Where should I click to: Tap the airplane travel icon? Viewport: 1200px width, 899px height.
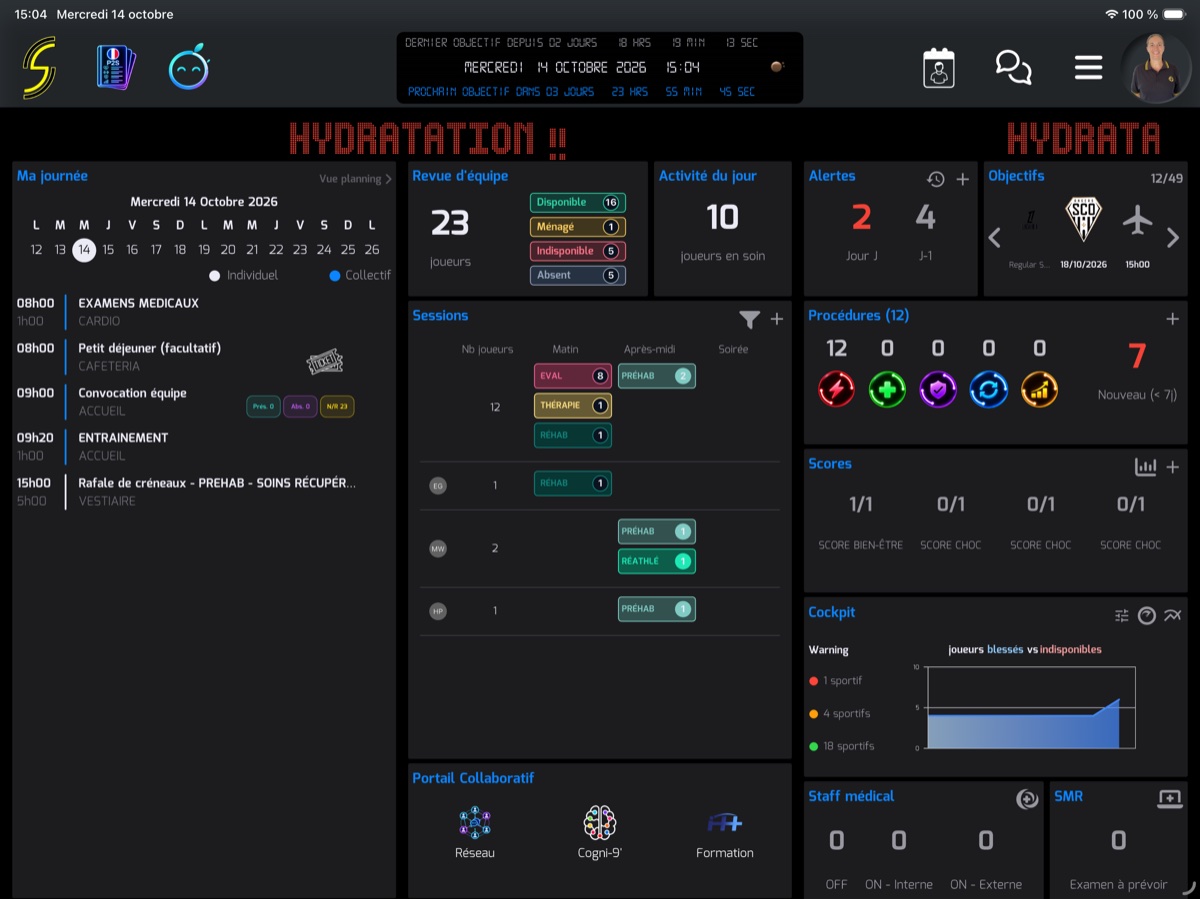click(1137, 220)
